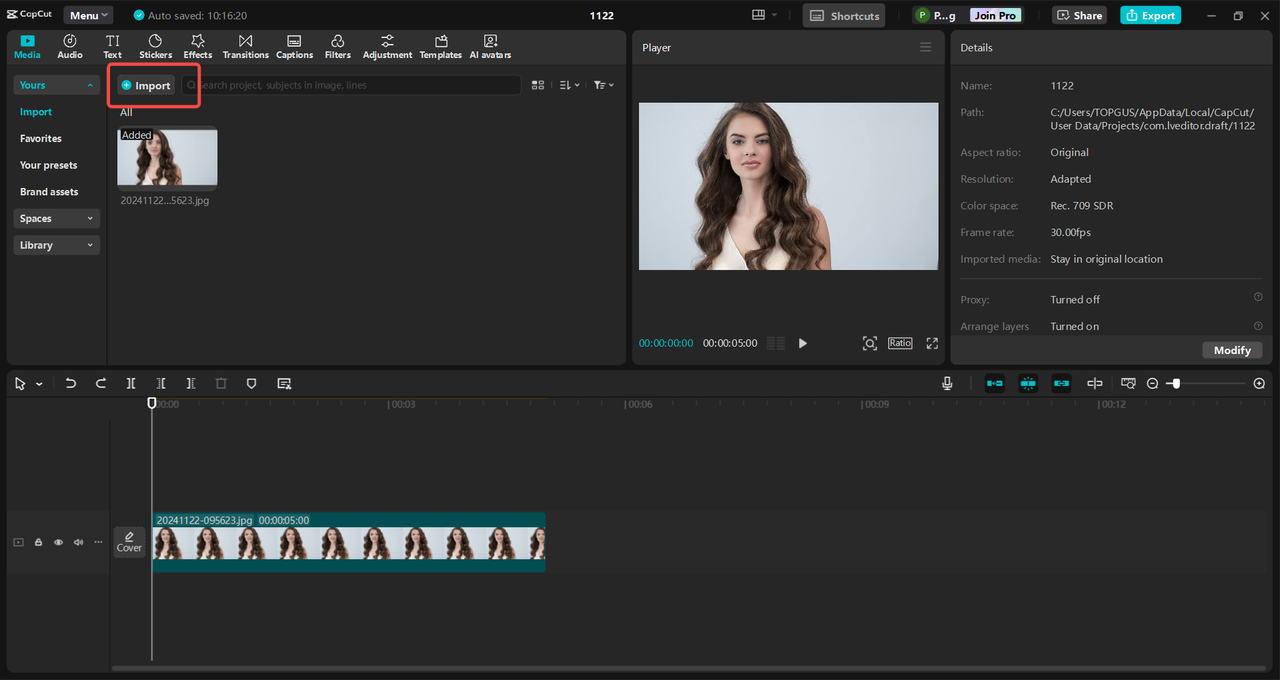This screenshot has height=680, width=1280.
Task: Open the Adjustment panel
Action: pos(387,47)
